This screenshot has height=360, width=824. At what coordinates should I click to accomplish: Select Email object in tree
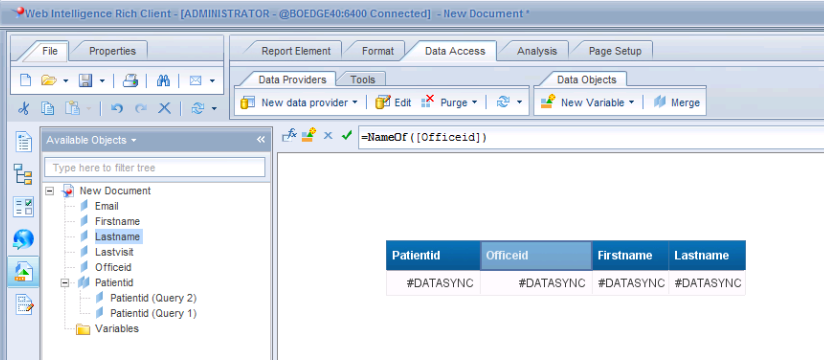pos(106,206)
